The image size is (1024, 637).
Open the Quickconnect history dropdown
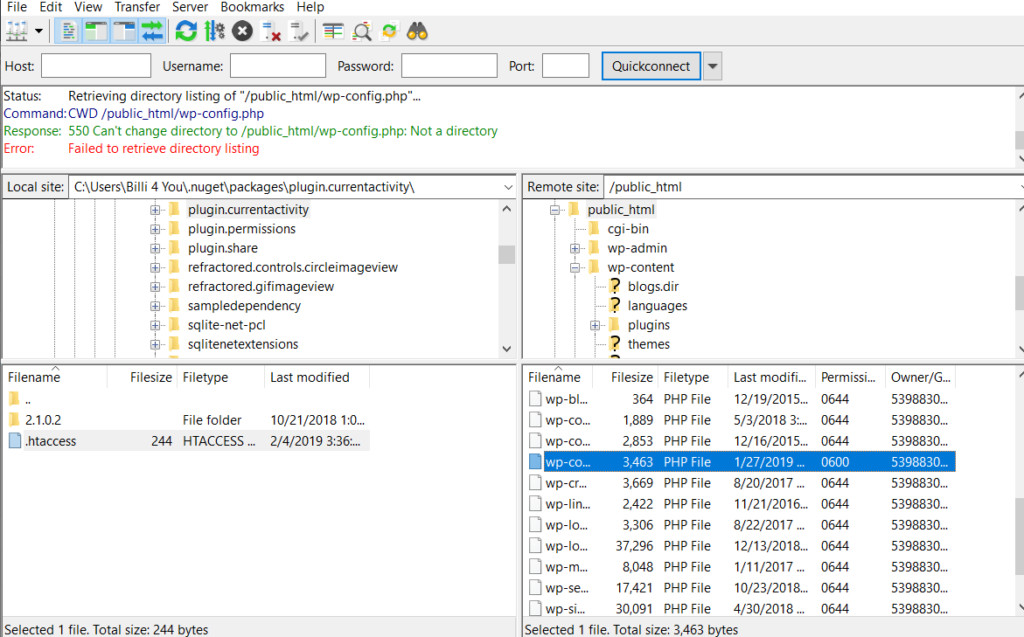point(712,66)
